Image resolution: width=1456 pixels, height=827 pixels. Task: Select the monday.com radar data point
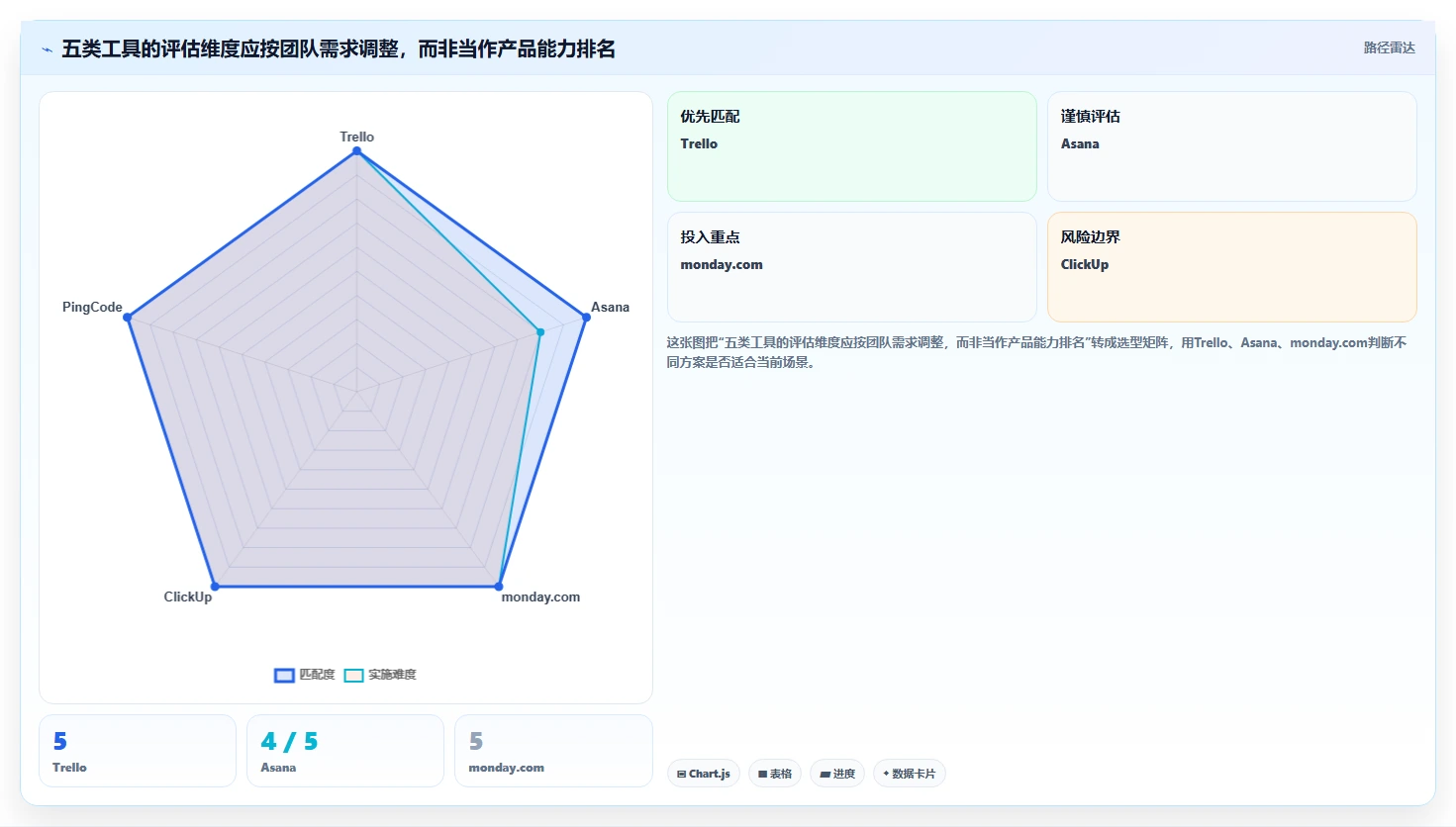(499, 587)
